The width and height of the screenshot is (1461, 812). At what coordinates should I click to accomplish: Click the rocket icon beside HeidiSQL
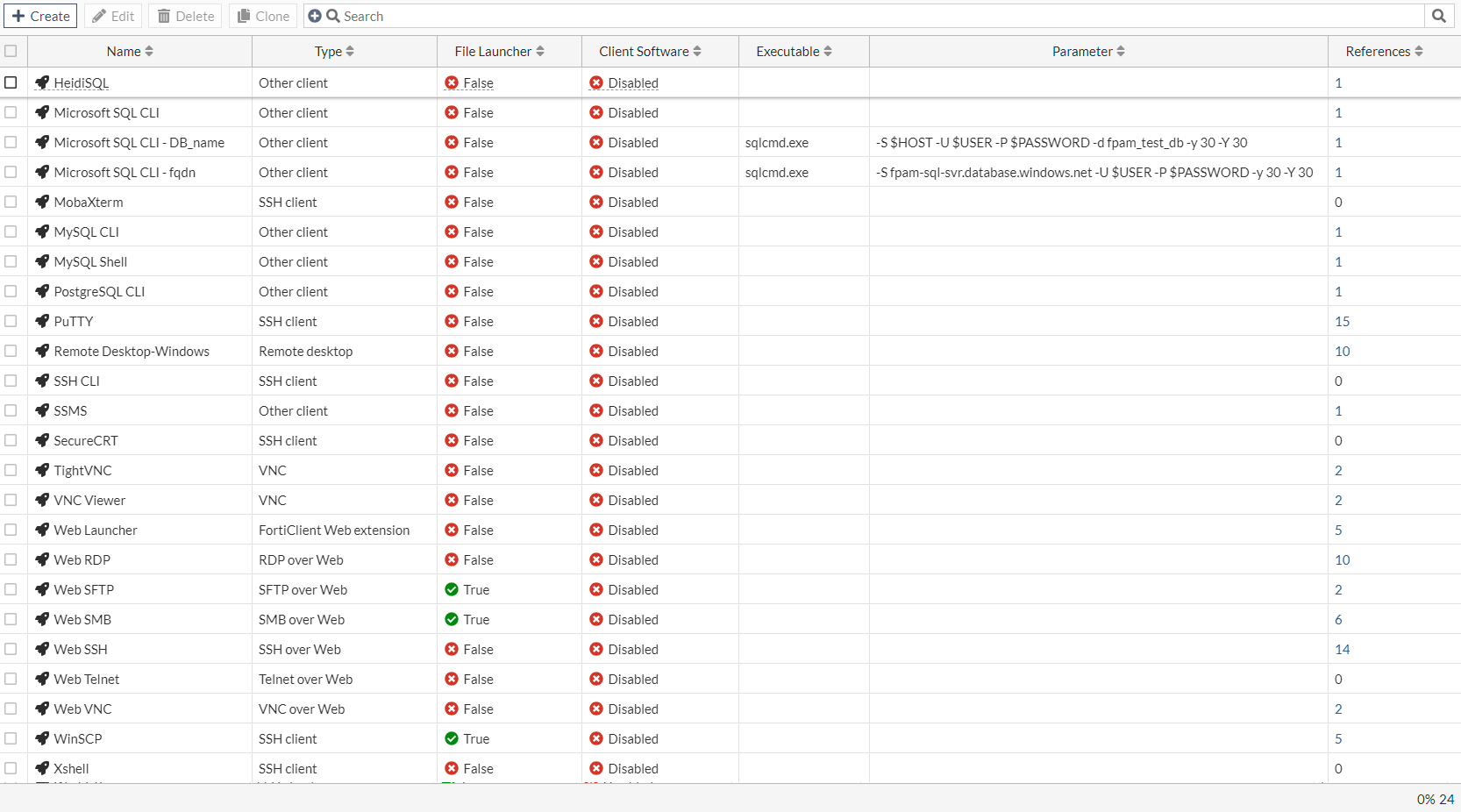point(40,82)
